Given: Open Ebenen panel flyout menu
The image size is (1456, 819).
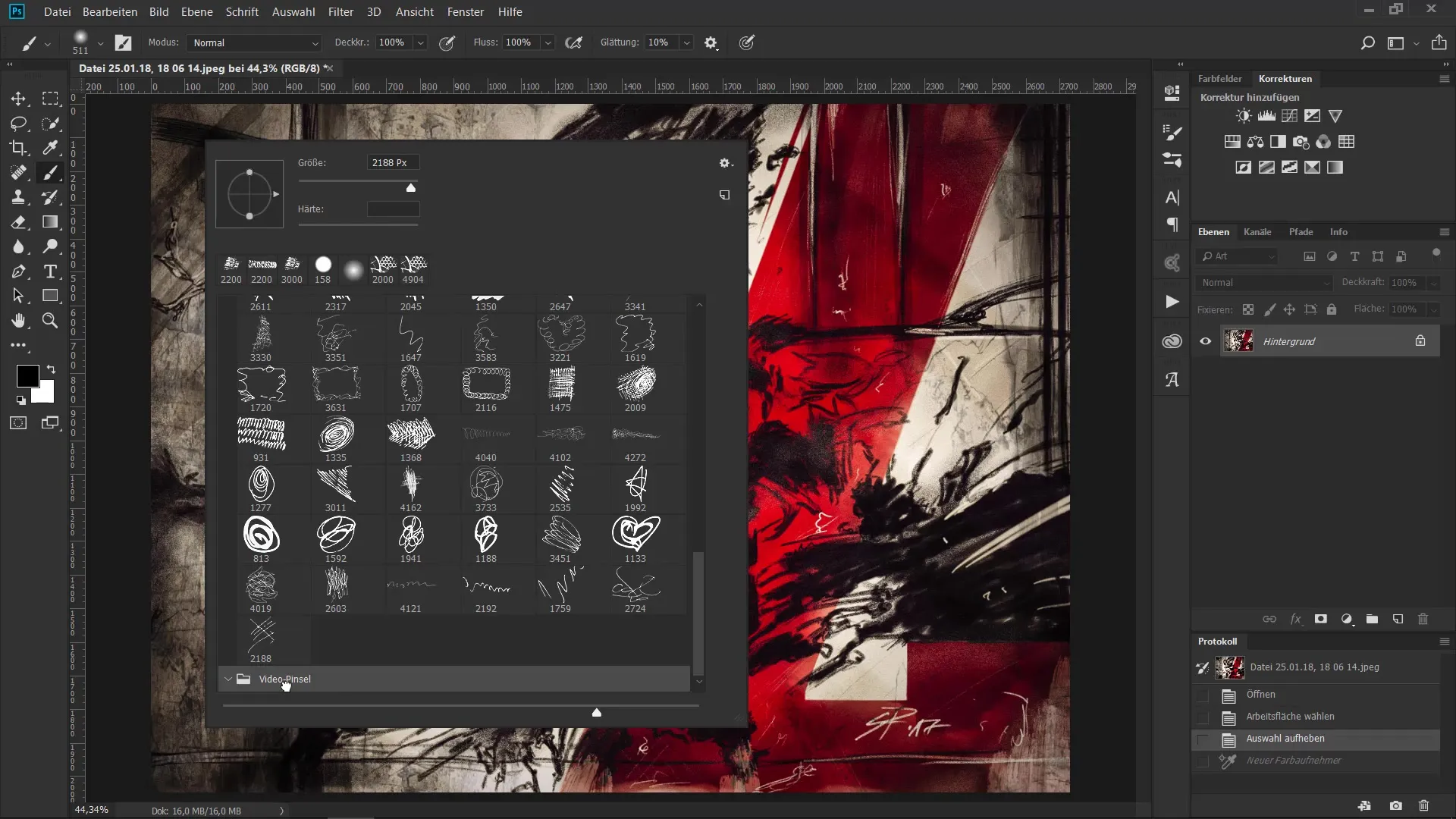Looking at the screenshot, I should coord(1444,232).
